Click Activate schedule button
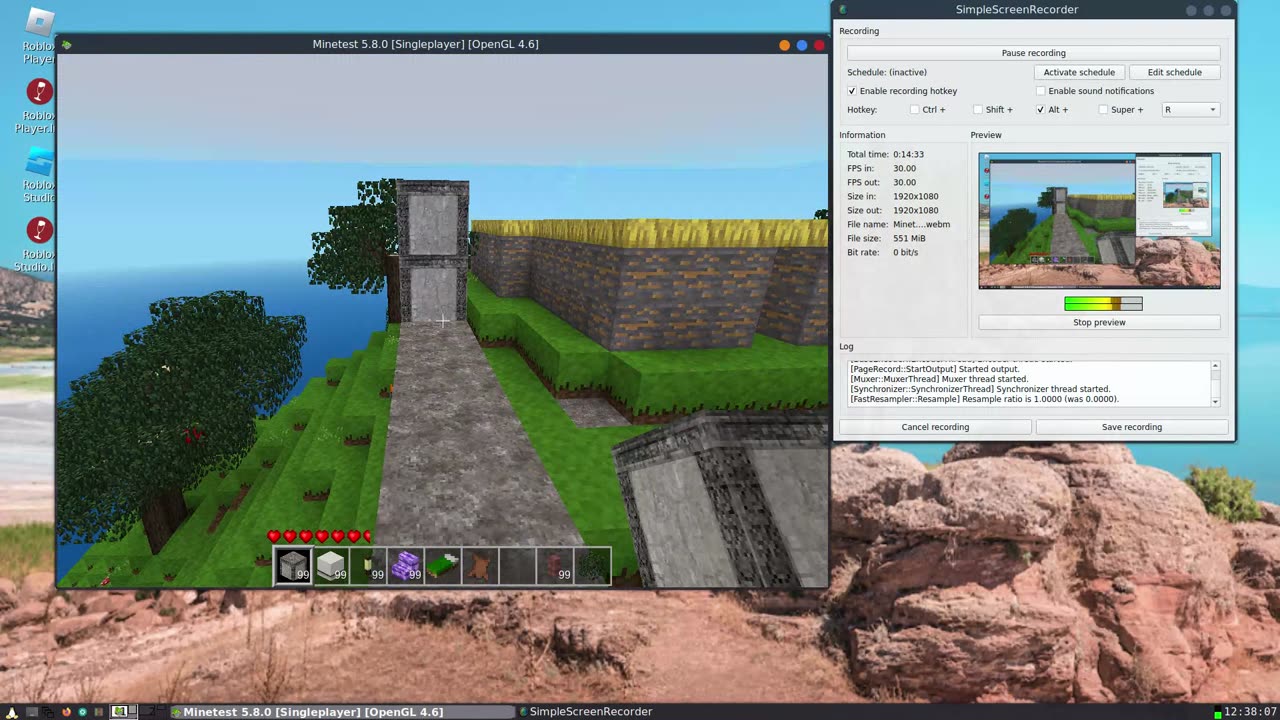Image resolution: width=1280 pixels, height=720 pixels. 1079,72
